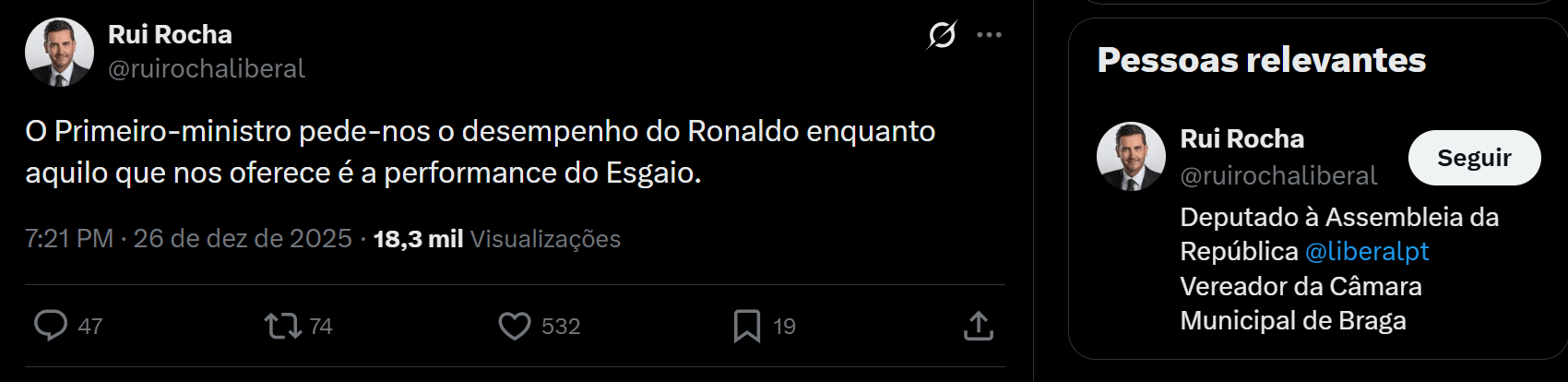Click the Grok explain icon on post
The width and height of the screenshot is (1568, 382).
[942, 35]
